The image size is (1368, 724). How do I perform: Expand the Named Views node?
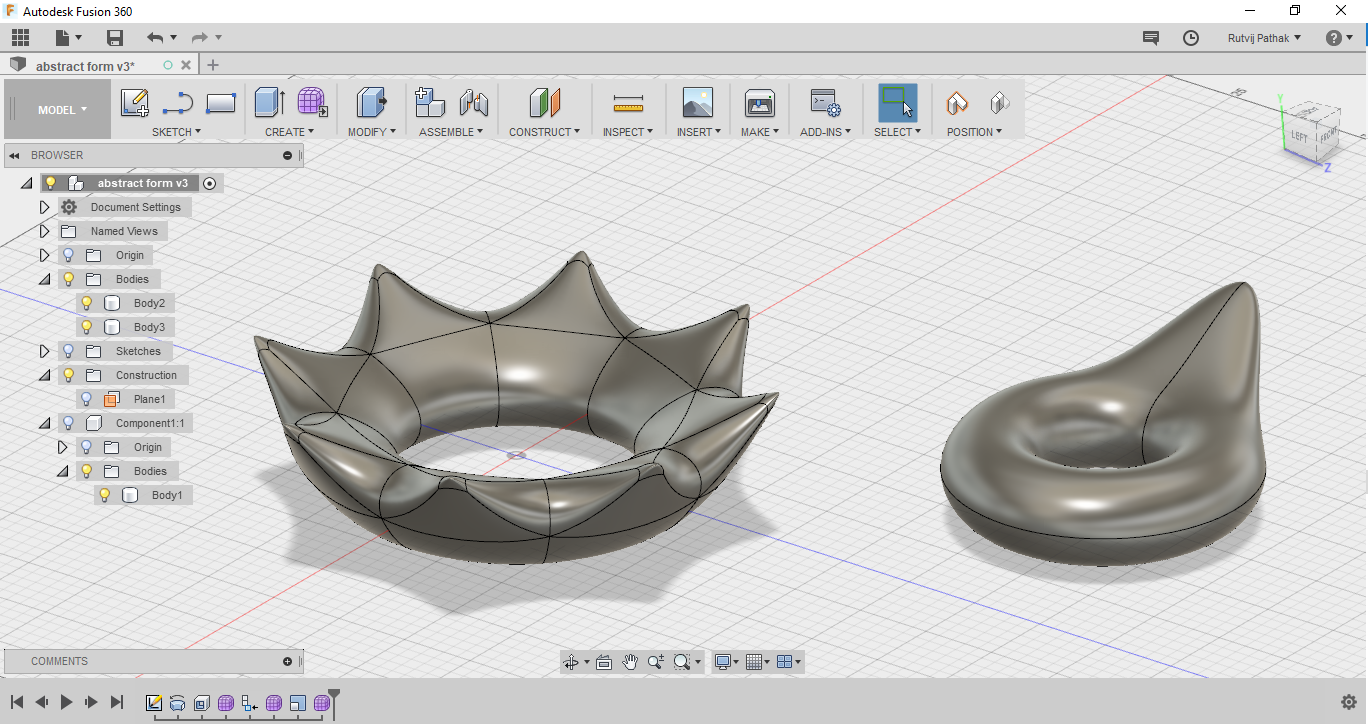(x=44, y=231)
